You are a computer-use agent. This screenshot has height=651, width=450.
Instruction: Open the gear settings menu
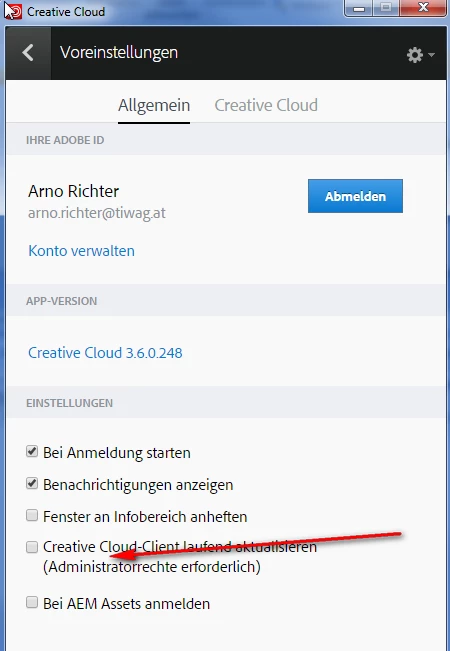(420, 55)
